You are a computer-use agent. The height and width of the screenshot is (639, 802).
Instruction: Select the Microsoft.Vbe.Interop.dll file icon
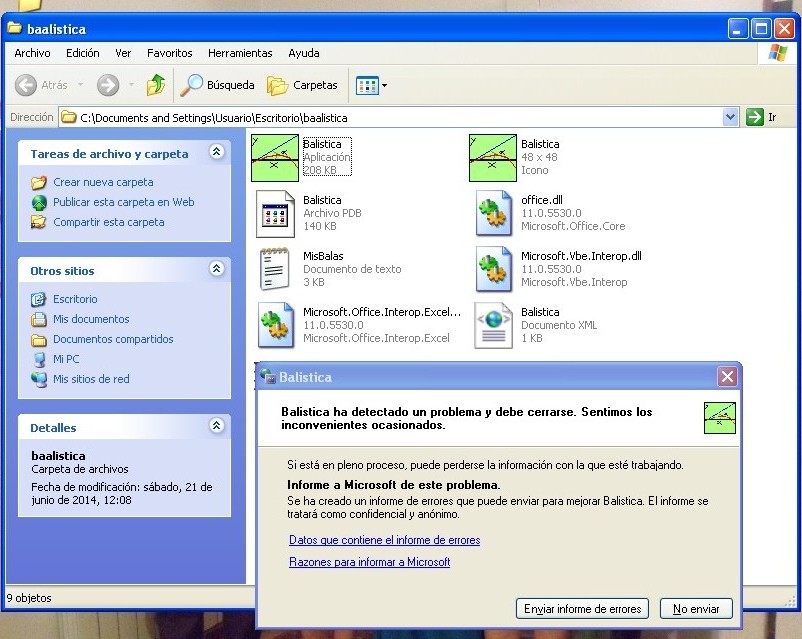494,269
